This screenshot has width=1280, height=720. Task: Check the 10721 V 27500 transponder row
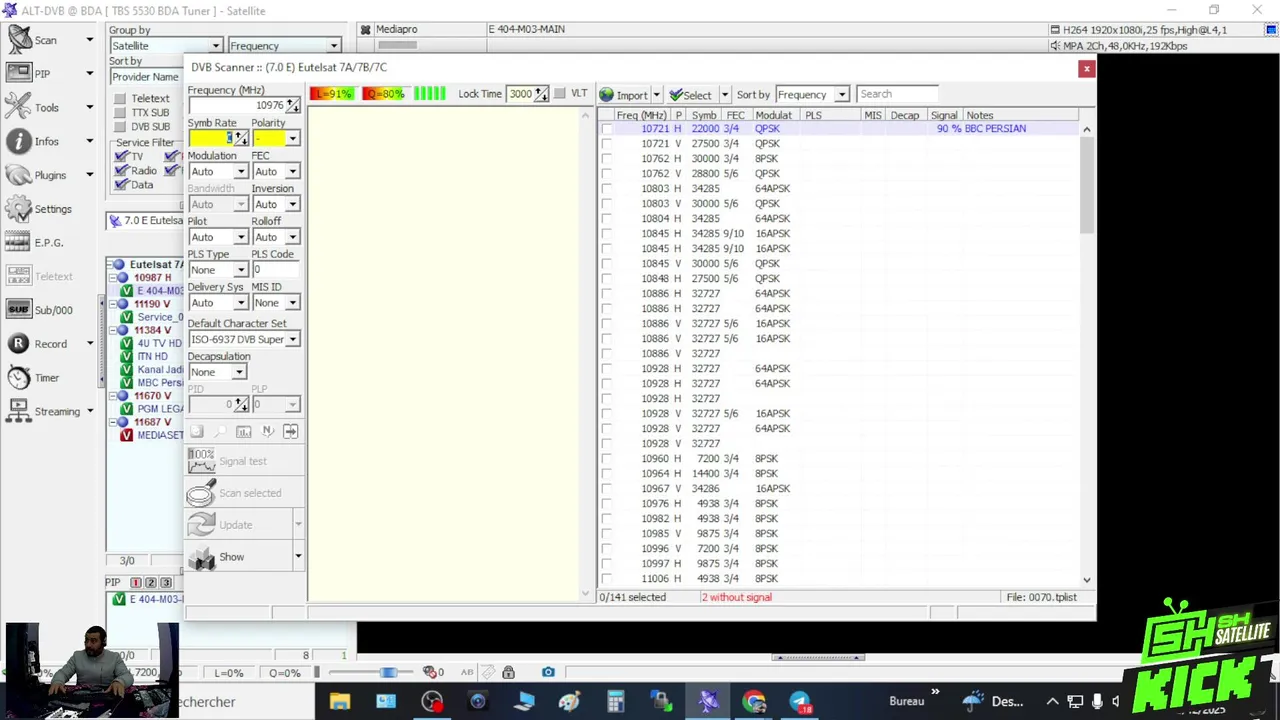pos(606,144)
